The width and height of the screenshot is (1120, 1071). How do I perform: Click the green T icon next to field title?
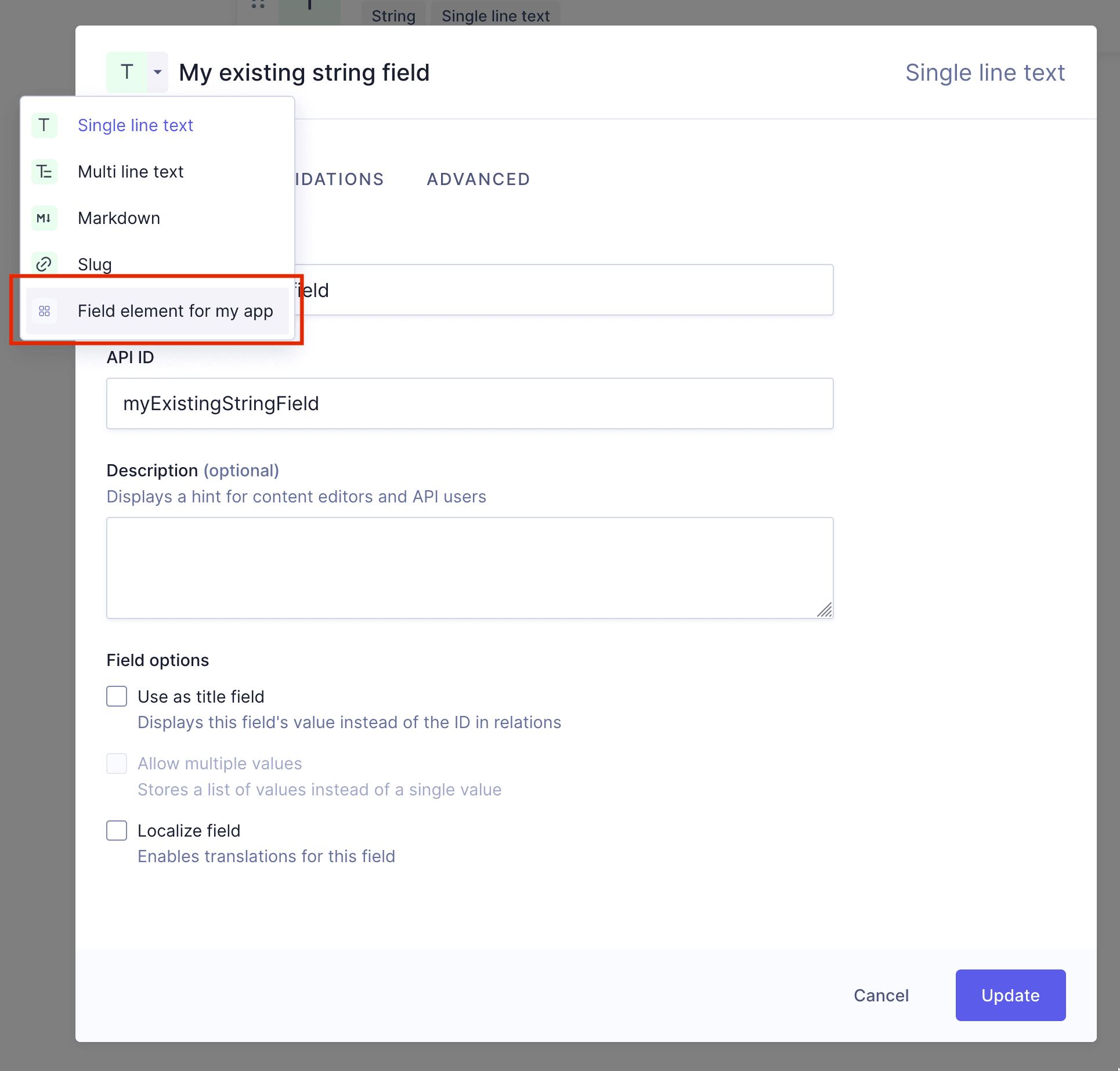127,71
